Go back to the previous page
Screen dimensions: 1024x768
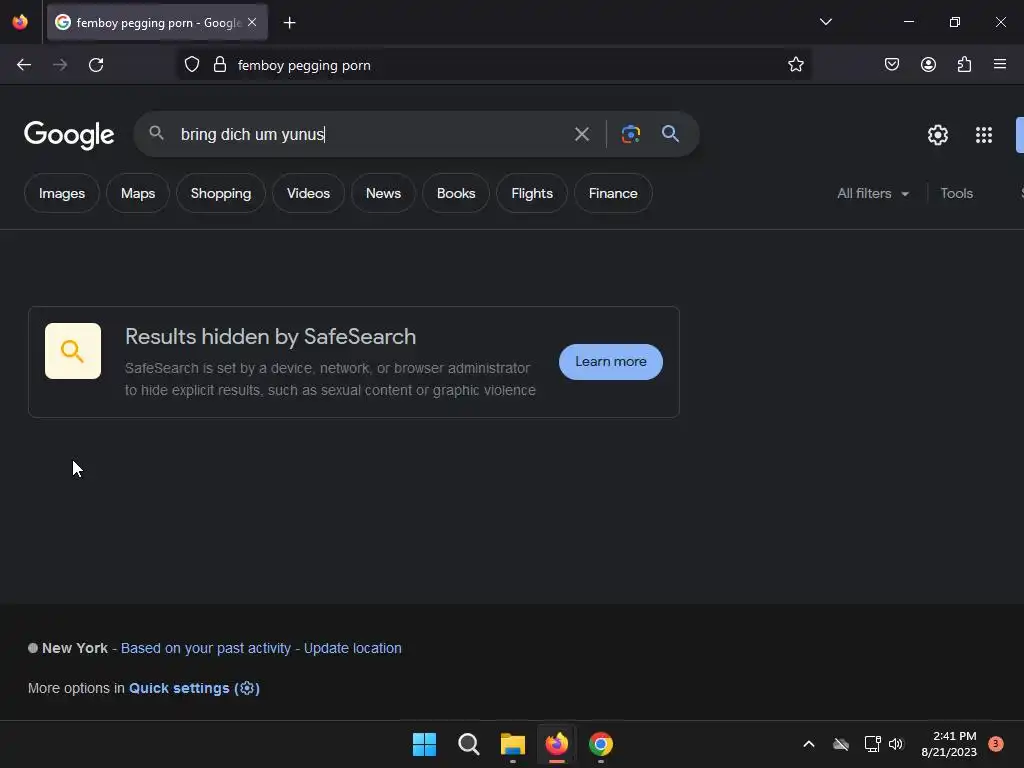(24, 65)
